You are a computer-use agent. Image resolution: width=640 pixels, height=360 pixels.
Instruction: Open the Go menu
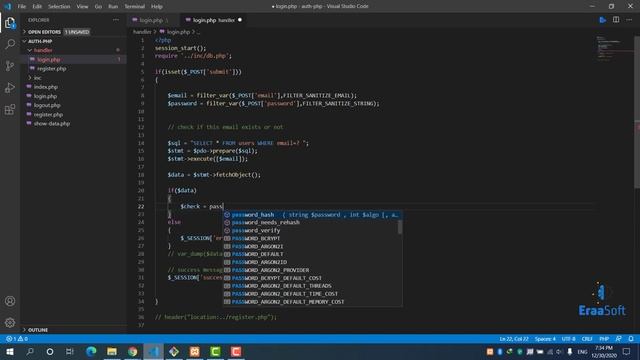98,7
